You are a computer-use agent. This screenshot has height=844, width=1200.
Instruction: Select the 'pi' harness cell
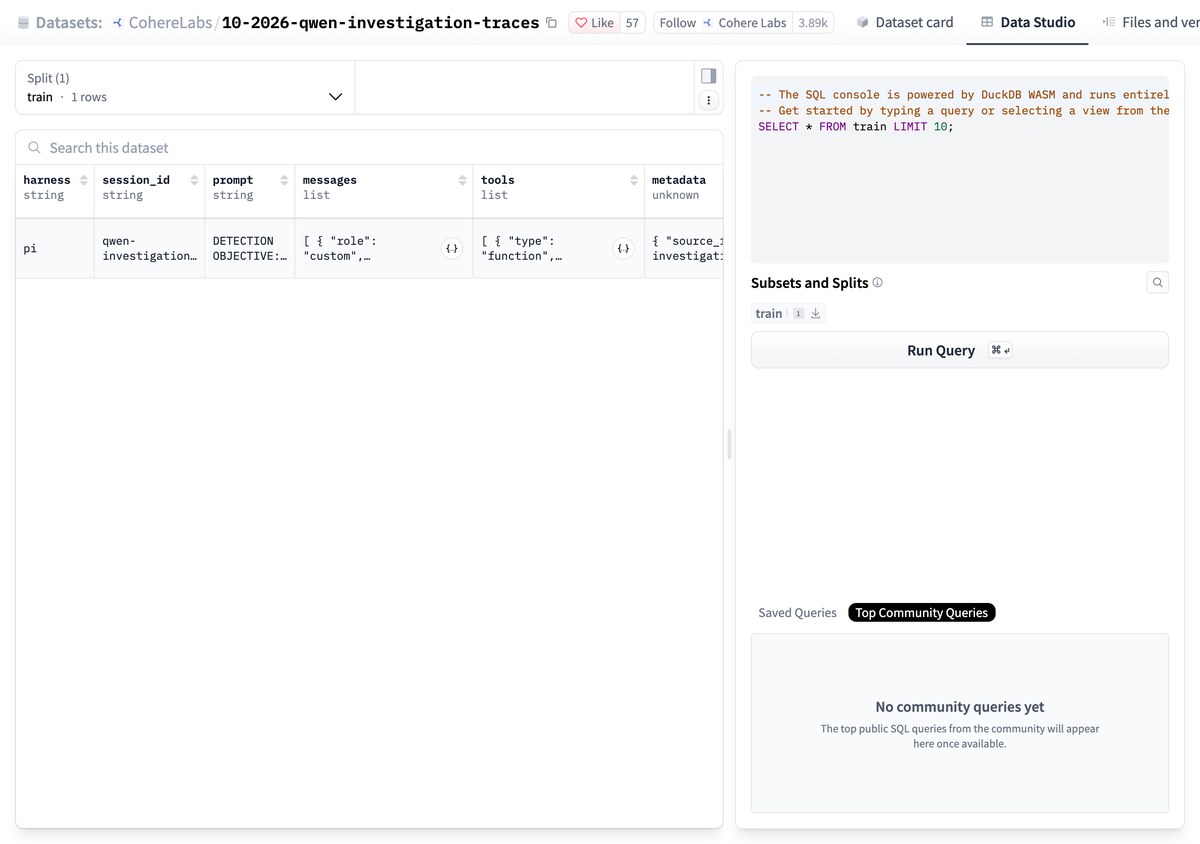tap(55, 248)
